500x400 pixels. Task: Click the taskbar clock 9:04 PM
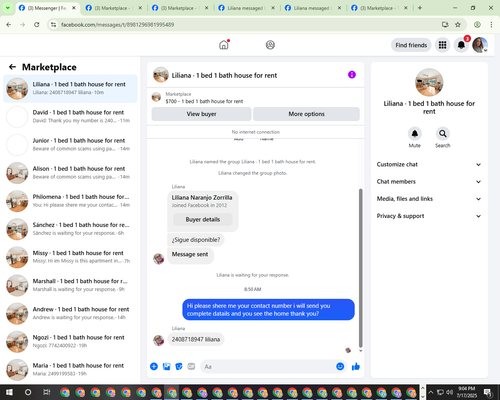click(466, 392)
